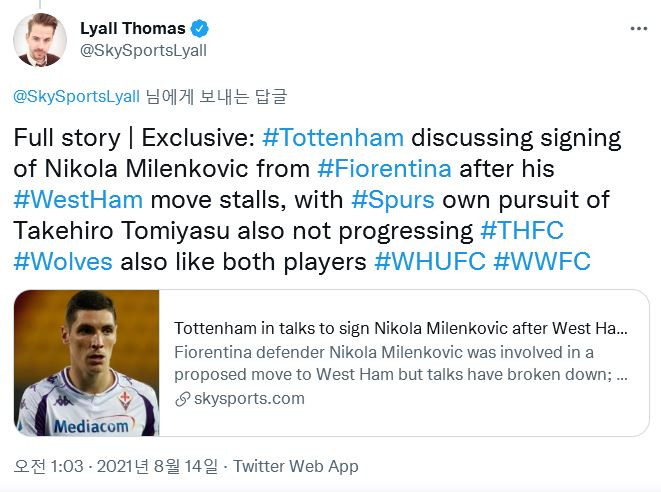Click the @SkySportsLyall reply mention link
Image resolution: width=661 pixels, height=492 pixels.
[x=76, y=97]
